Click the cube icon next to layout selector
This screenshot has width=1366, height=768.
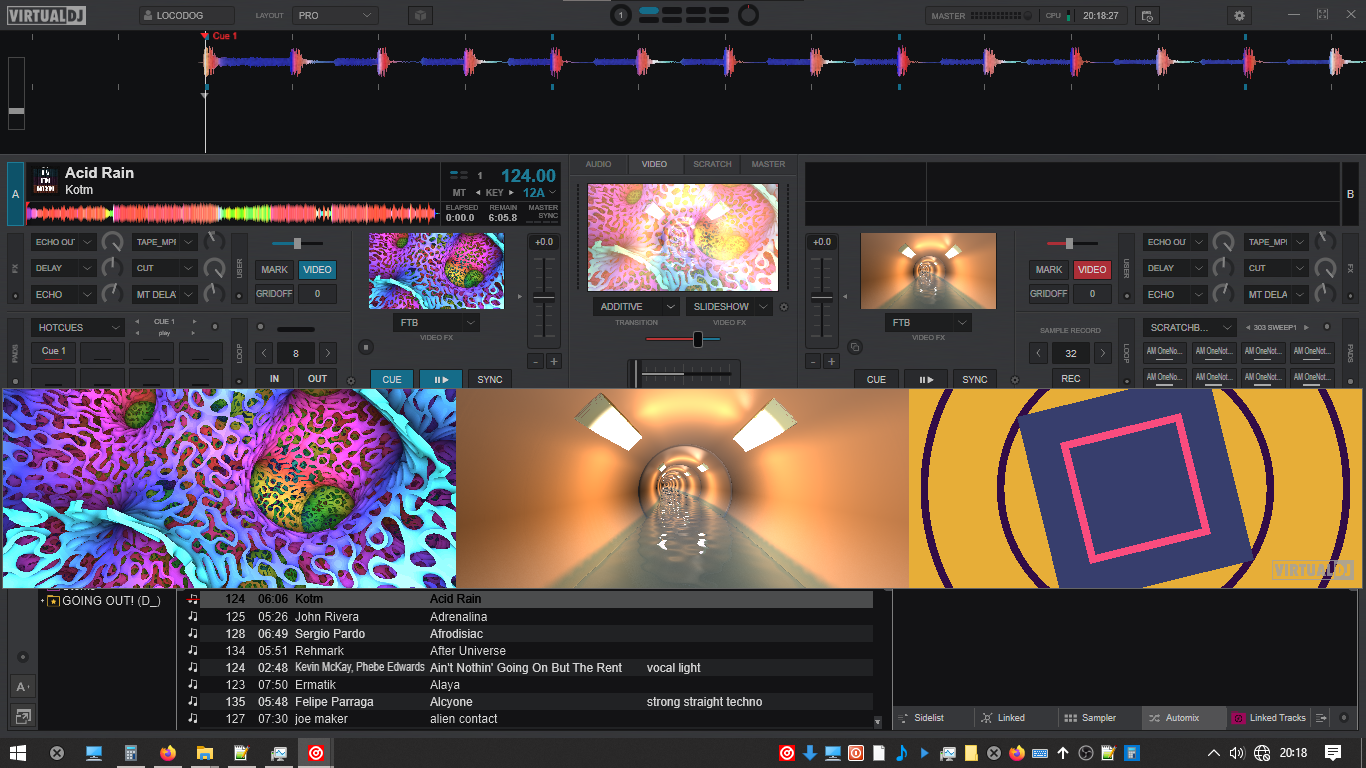[421, 16]
